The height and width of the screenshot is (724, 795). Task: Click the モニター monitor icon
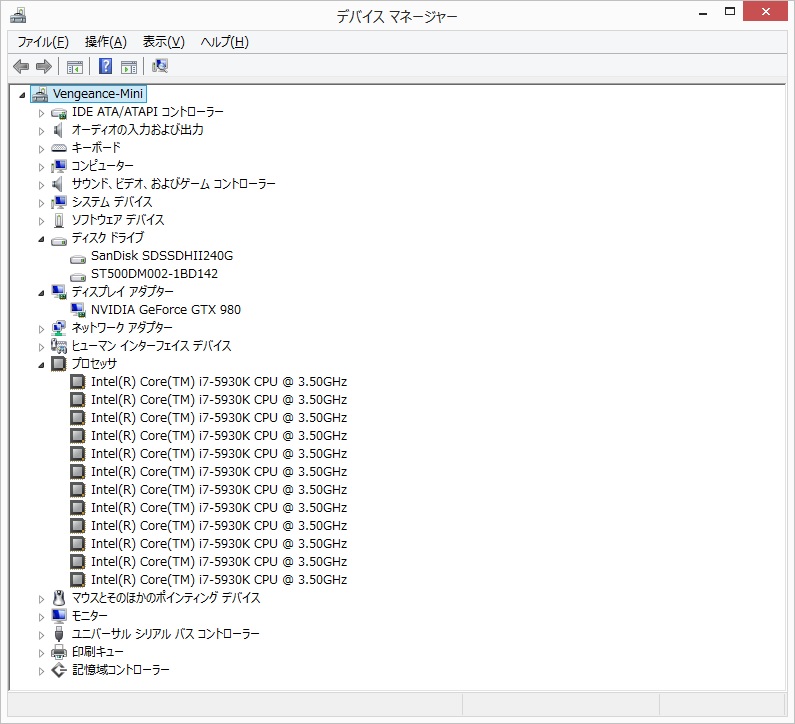click(59, 616)
